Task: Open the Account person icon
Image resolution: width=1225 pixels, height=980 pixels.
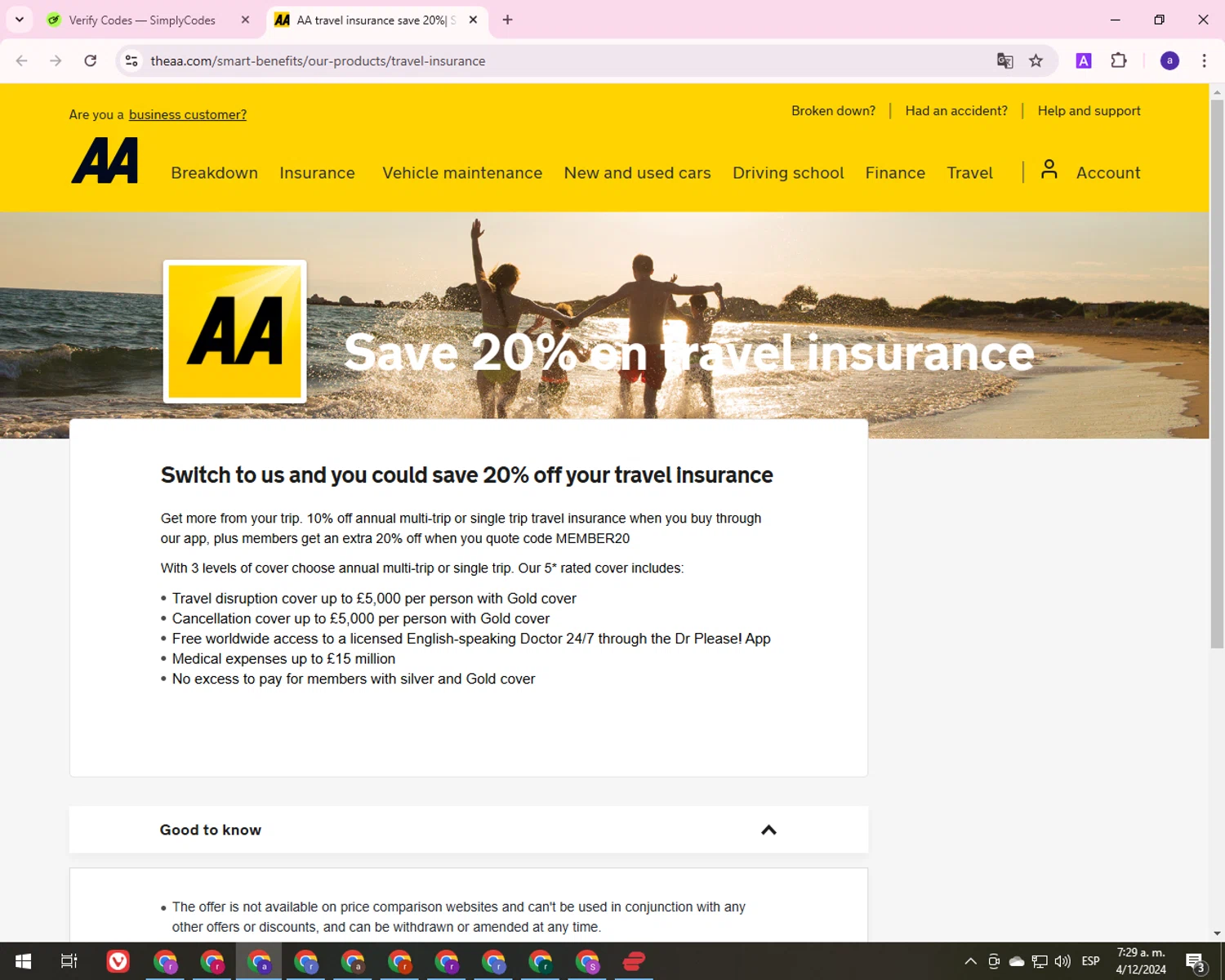Action: 1049,169
